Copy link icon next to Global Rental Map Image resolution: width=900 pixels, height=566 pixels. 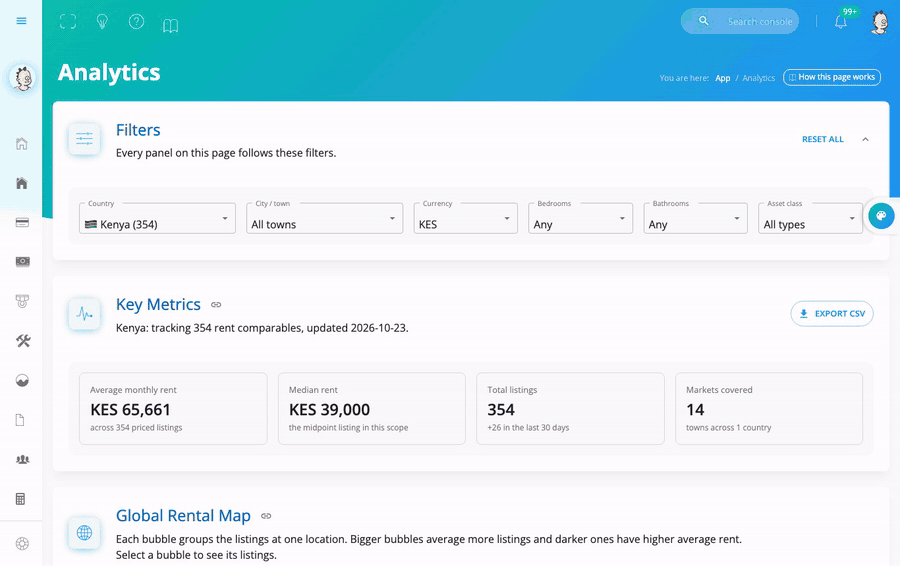pos(266,516)
